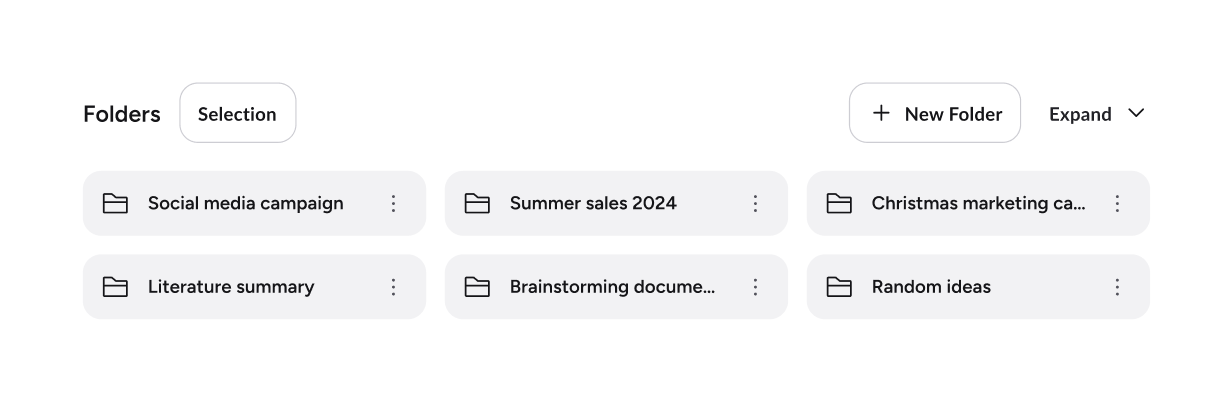Open the Summer sales 2024 folder
This screenshot has height=400, width=1232.
click(x=593, y=203)
